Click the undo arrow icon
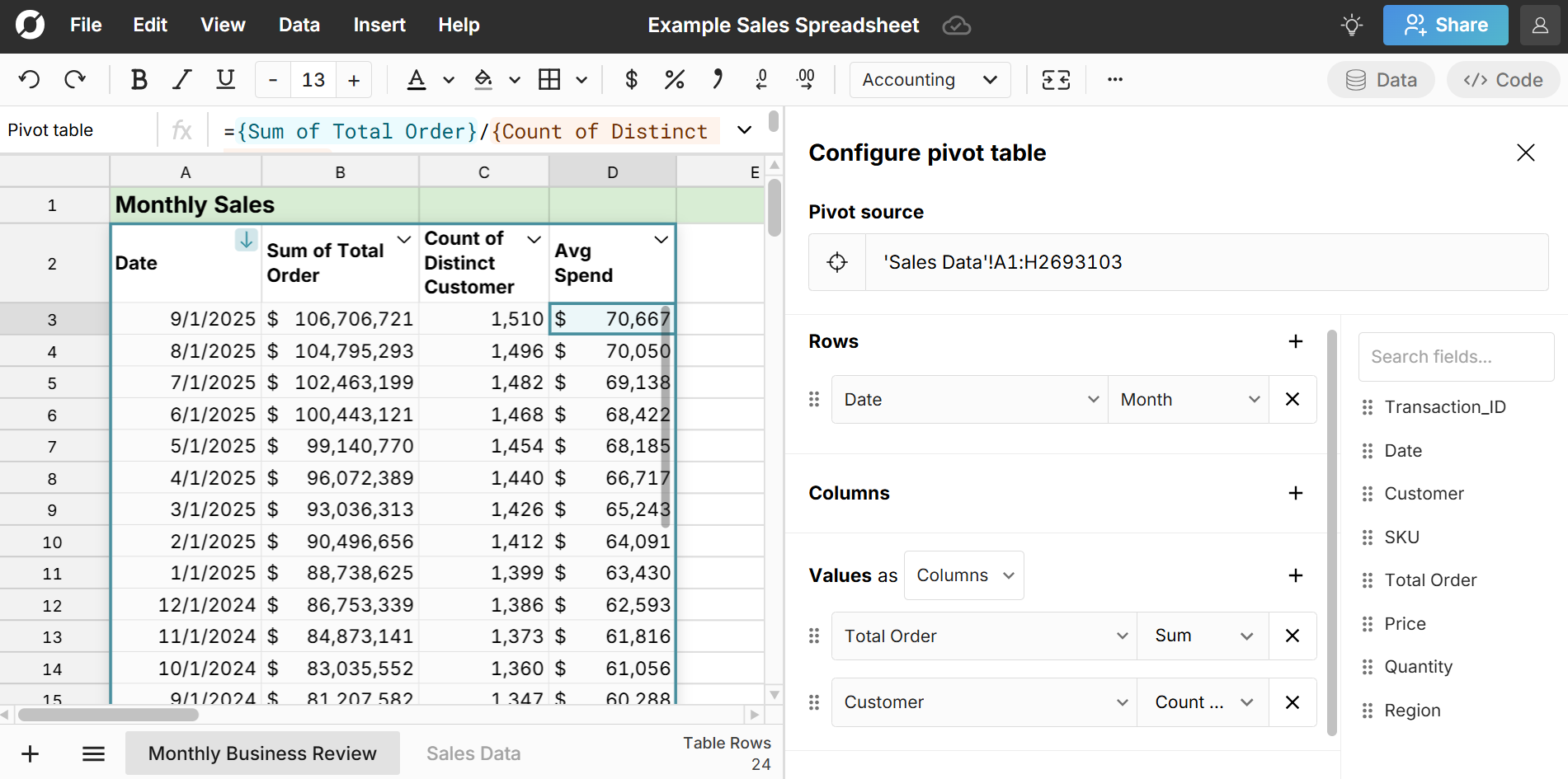The height and width of the screenshot is (779, 1568). (x=30, y=80)
